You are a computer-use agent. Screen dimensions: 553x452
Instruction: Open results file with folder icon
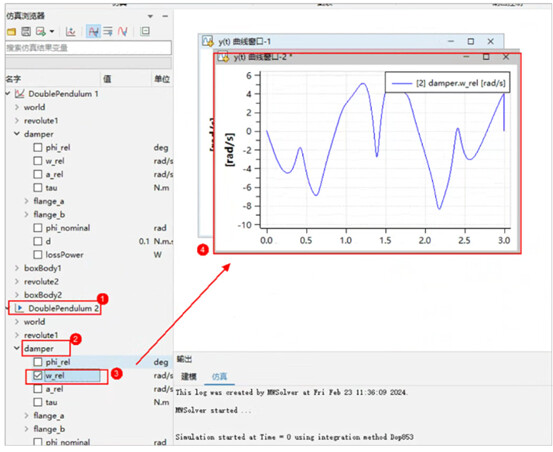click(11, 32)
